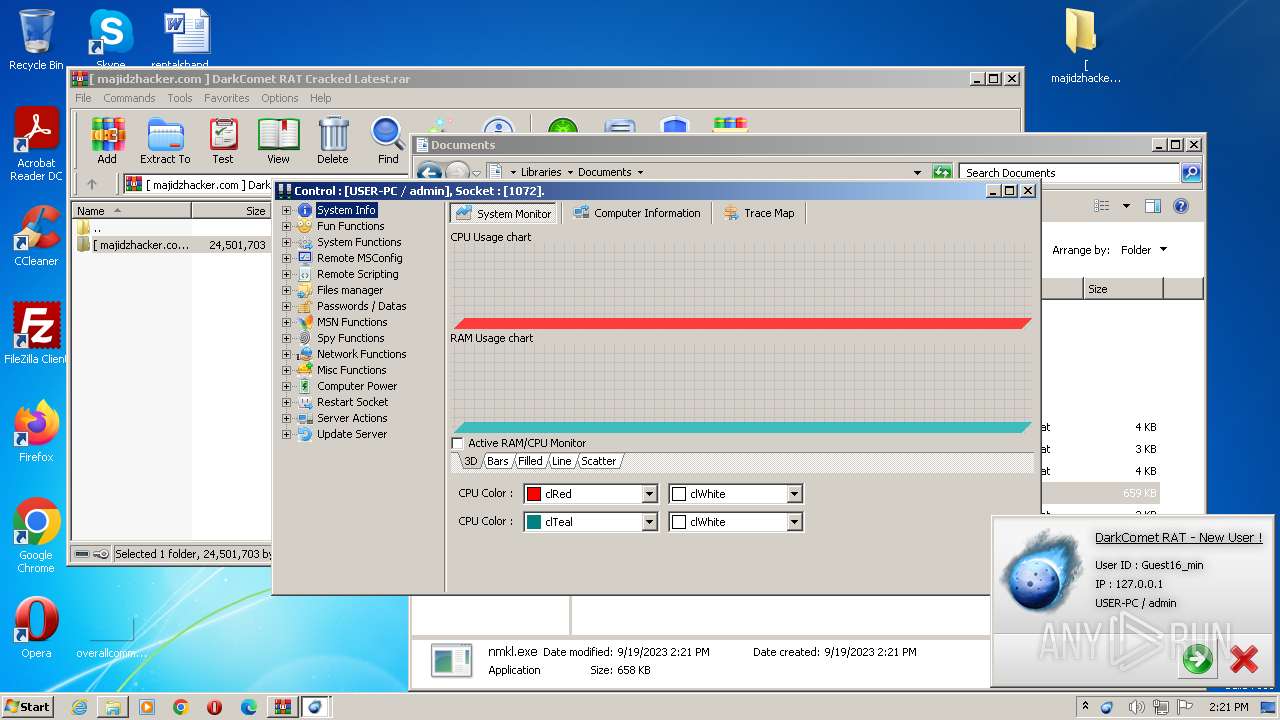Viewport: 1280px width, 720px height.
Task: Open FileZilla Client desktop icon
Action: [36, 334]
